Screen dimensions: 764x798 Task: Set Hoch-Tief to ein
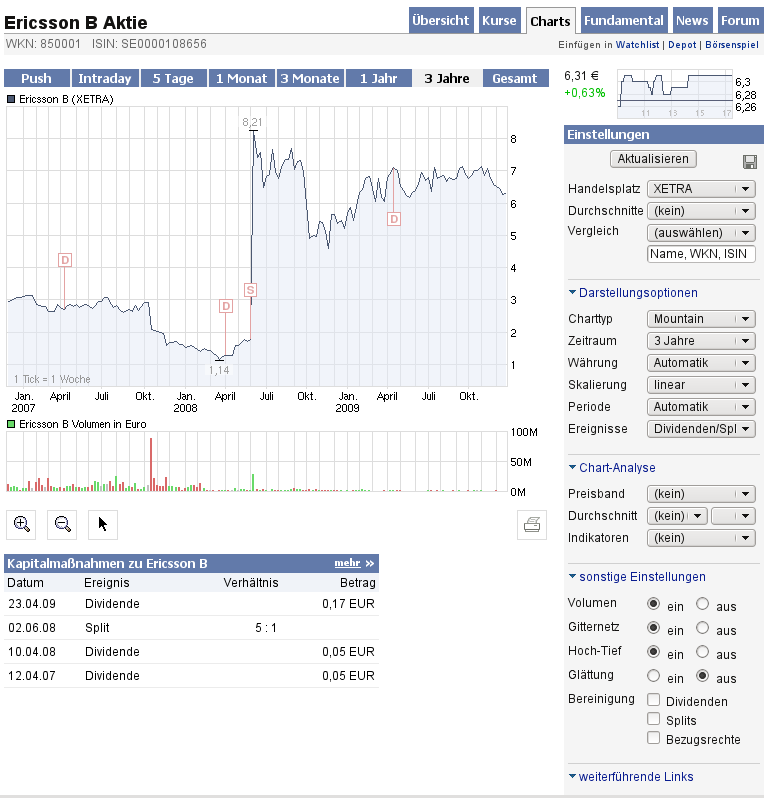653,651
